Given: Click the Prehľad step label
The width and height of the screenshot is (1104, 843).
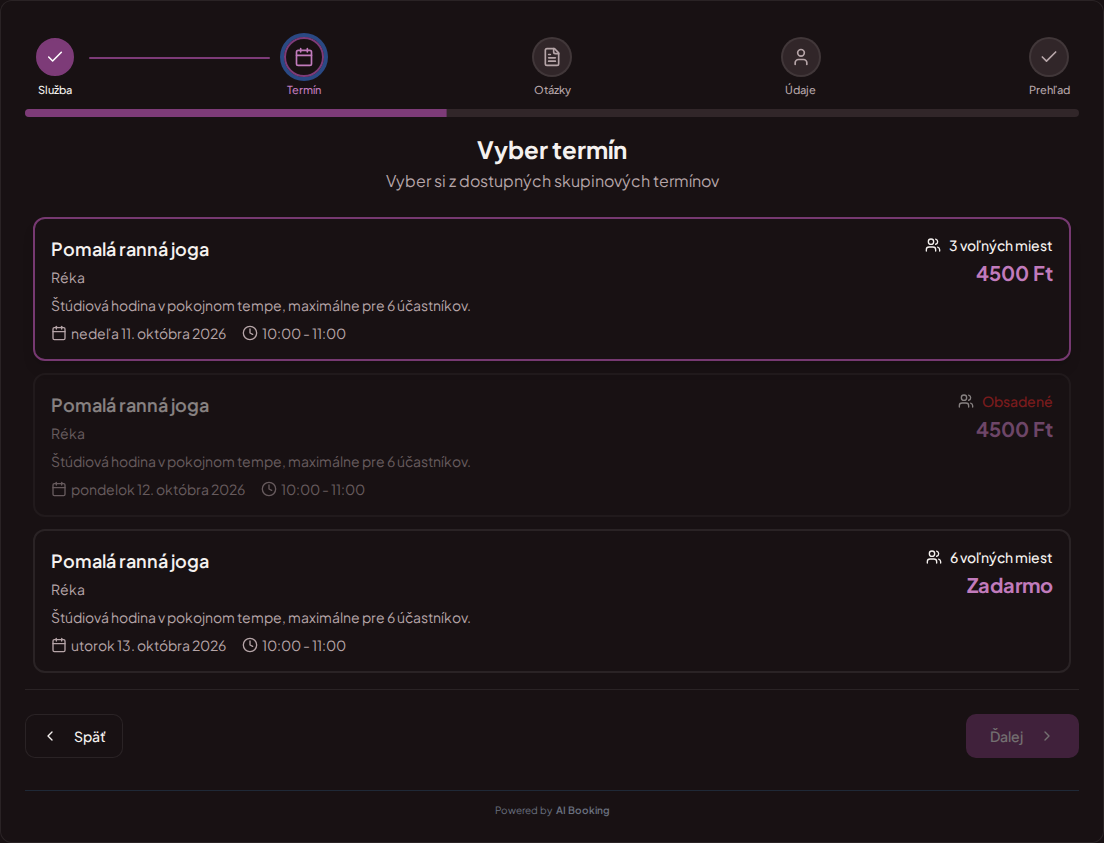Looking at the screenshot, I should tap(1049, 90).
